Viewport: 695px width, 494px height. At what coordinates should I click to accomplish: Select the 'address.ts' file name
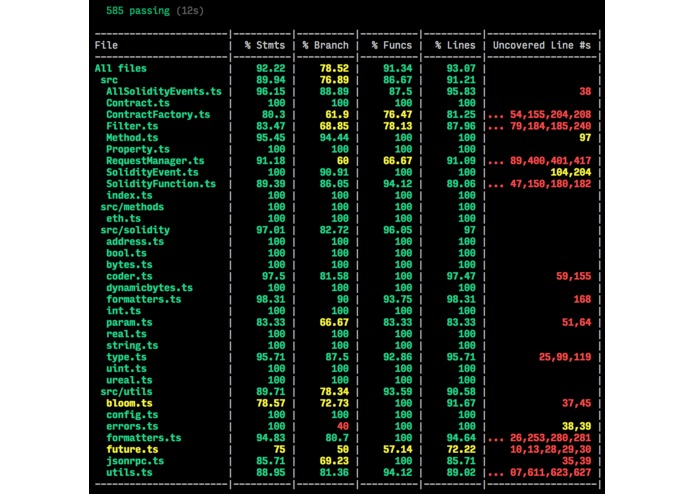(x=135, y=241)
